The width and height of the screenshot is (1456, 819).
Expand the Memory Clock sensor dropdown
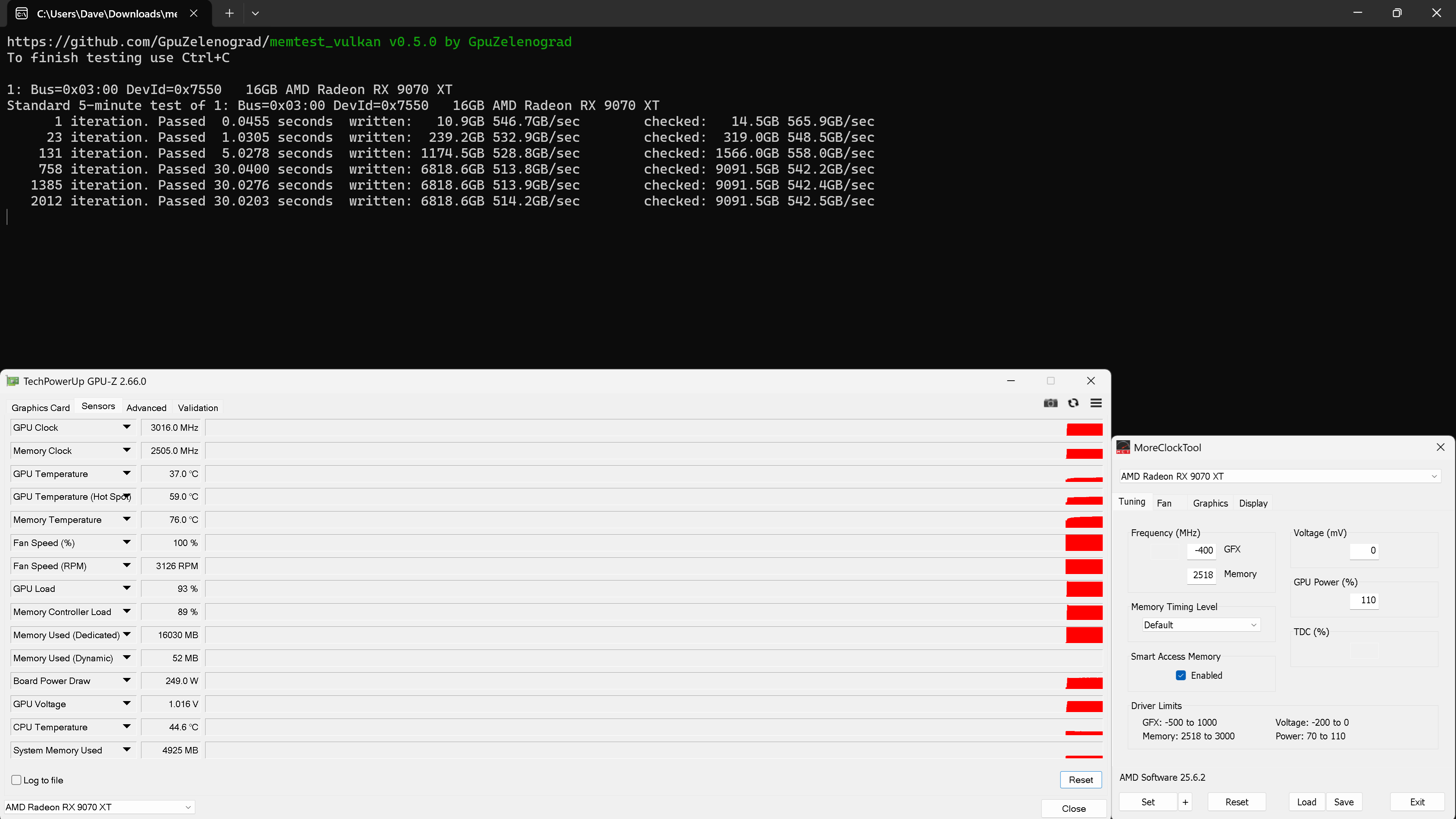tap(127, 450)
